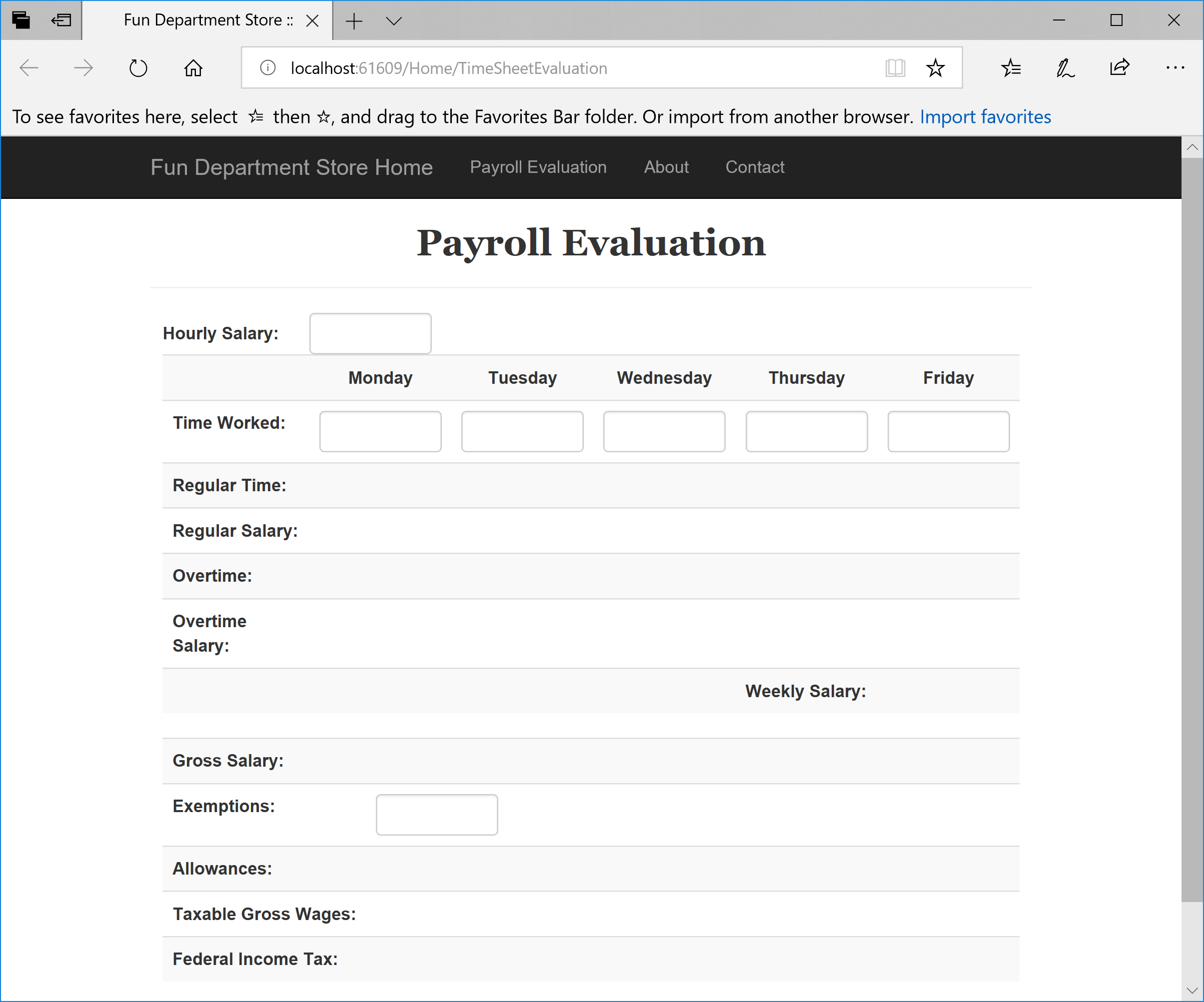The image size is (1204, 1002).
Task: Click Import favorites link
Action: pos(986,117)
